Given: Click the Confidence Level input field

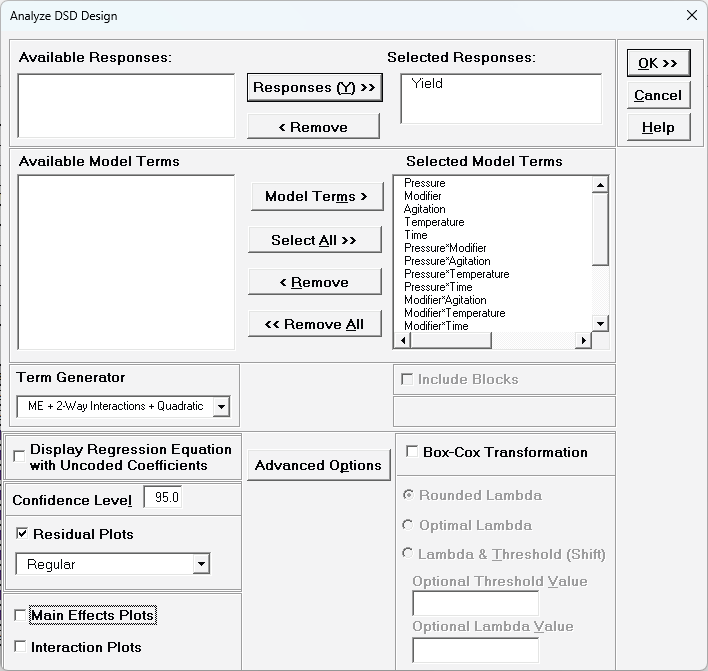Looking at the screenshot, I should point(163,498).
